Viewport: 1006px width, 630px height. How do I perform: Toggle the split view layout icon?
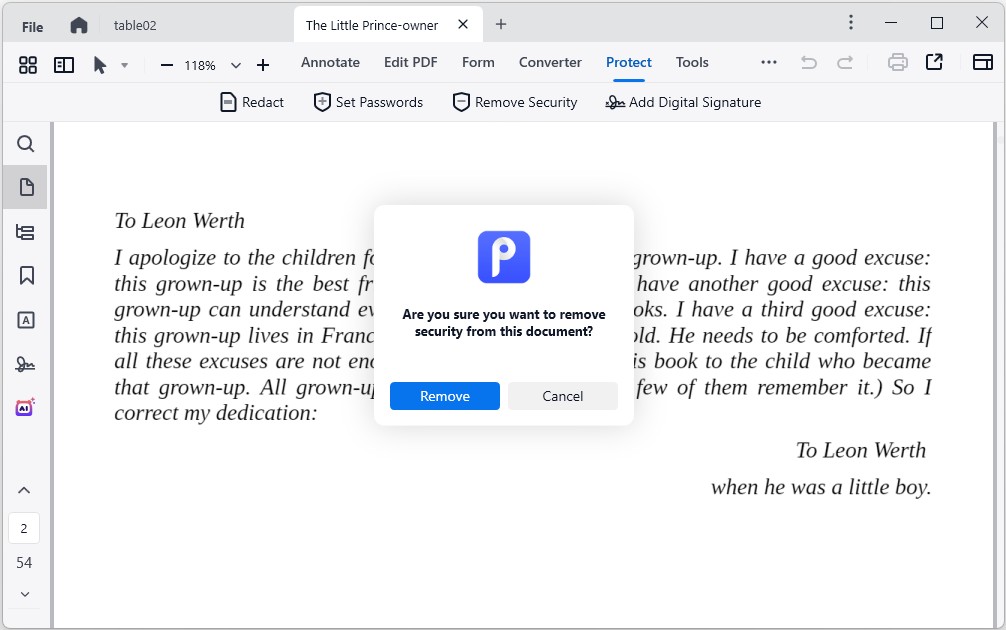(63, 64)
